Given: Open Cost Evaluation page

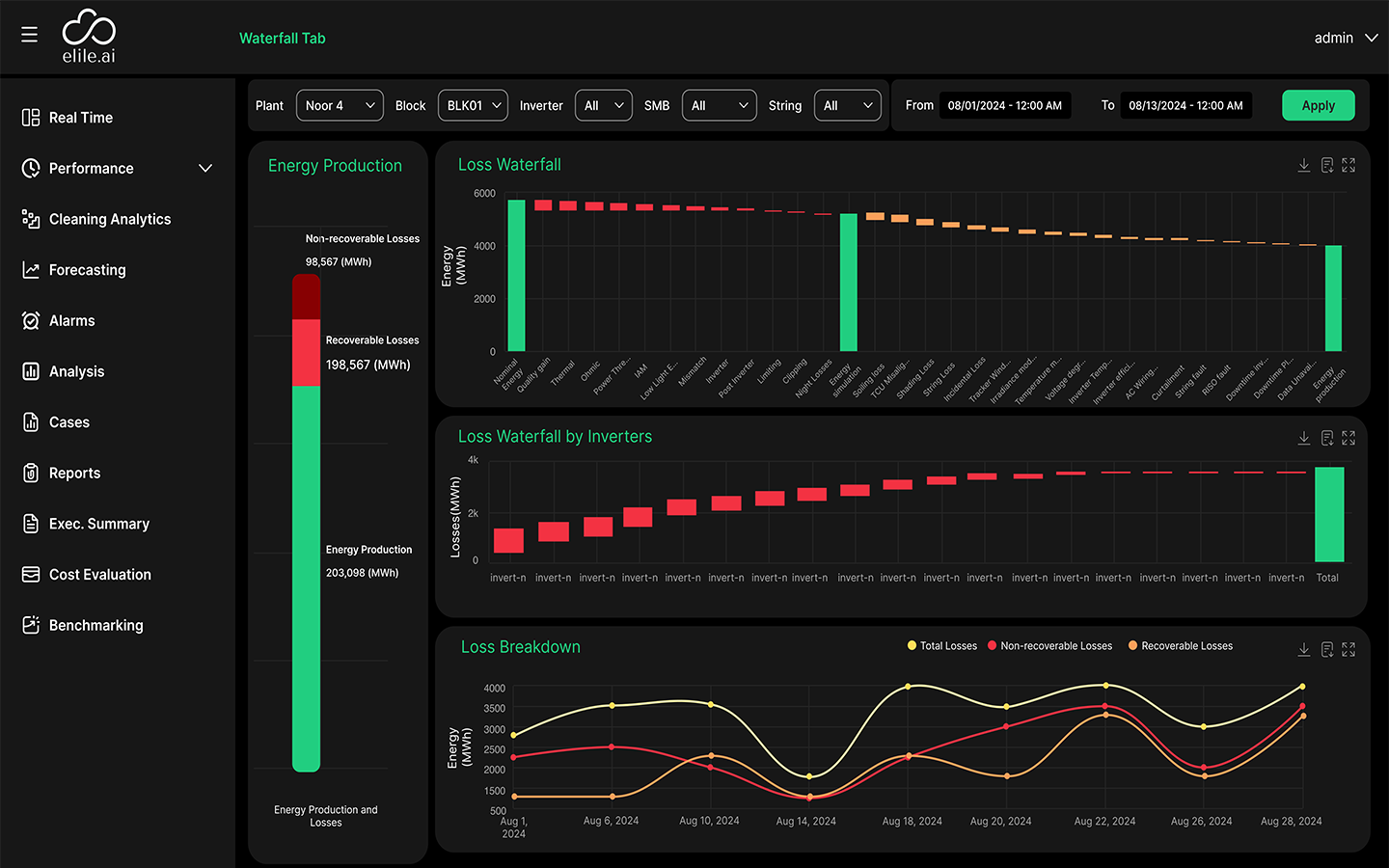Looking at the screenshot, I should pyautogui.click(x=100, y=575).
